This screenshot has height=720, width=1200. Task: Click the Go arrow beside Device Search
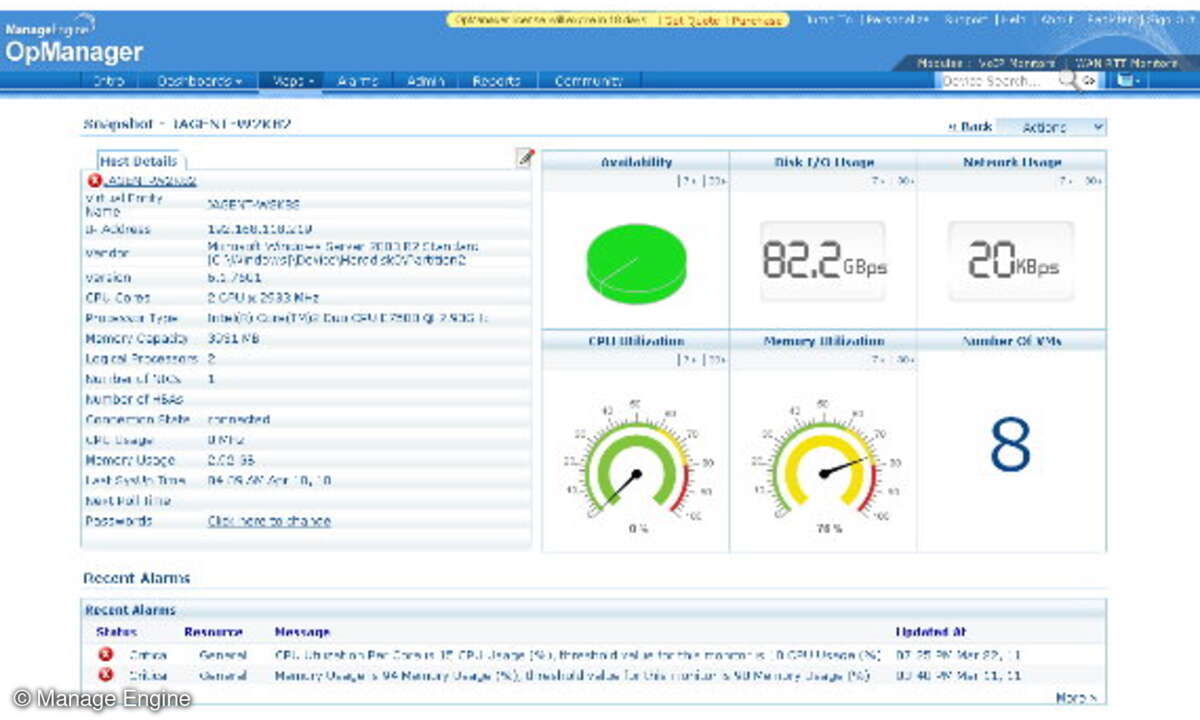tap(1089, 81)
